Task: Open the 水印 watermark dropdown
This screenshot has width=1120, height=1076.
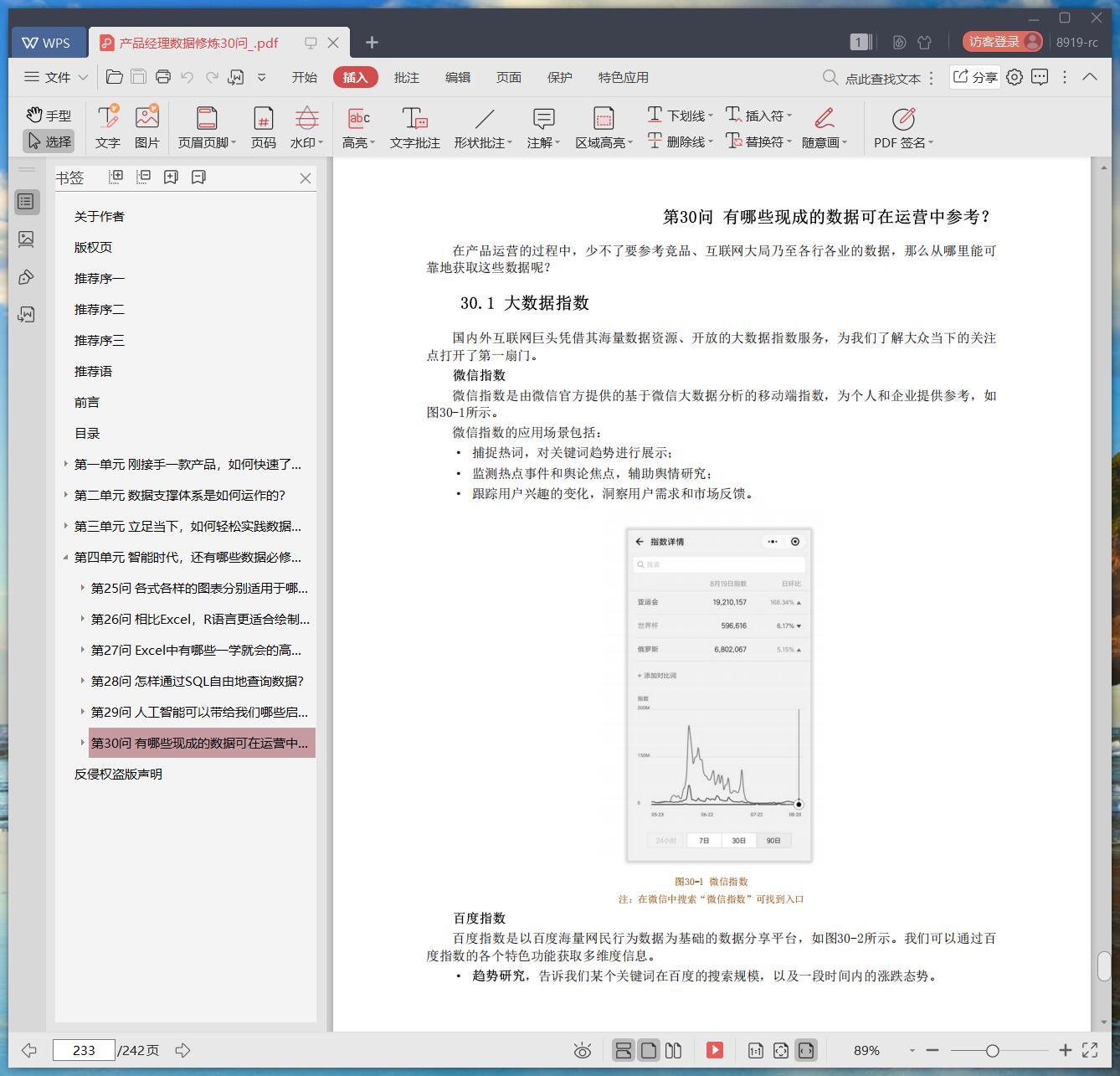Action: pyautogui.click(x=306, y=127)
